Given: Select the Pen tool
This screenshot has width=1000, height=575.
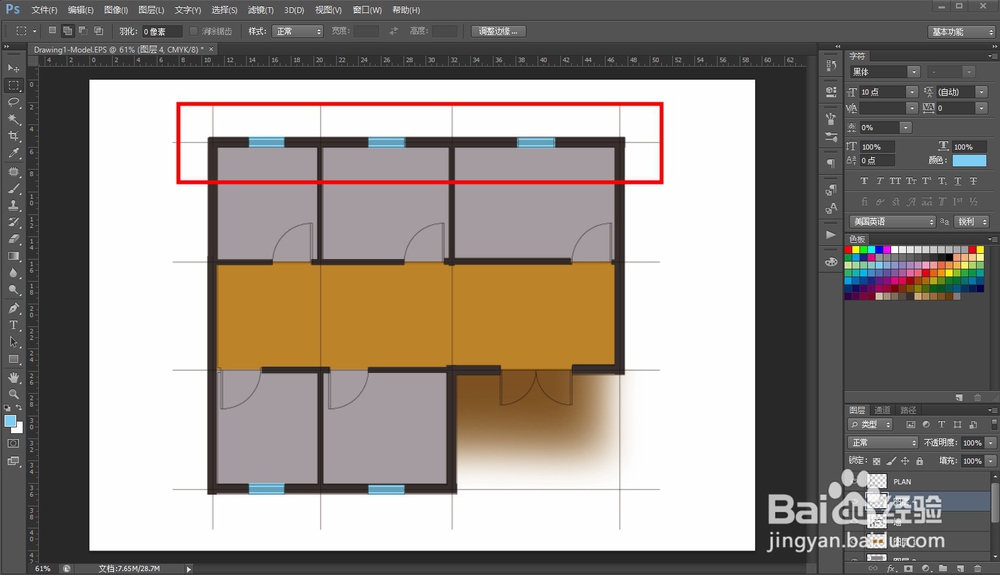Looking at the screenshot, I should [x=13, y=309].
